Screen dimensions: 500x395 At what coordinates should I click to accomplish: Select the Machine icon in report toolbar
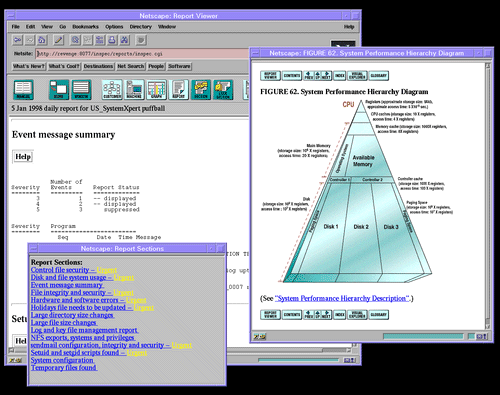[x=134, y=90]
